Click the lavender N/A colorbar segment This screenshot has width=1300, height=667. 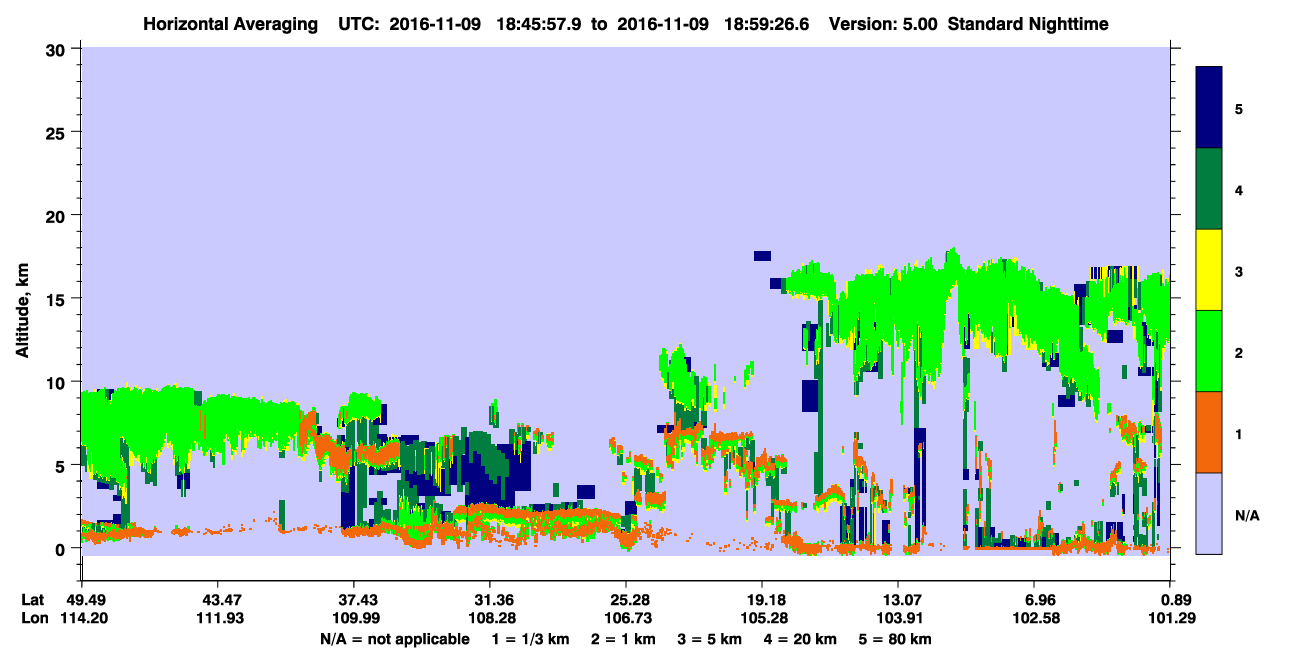tap(1209, 513)
